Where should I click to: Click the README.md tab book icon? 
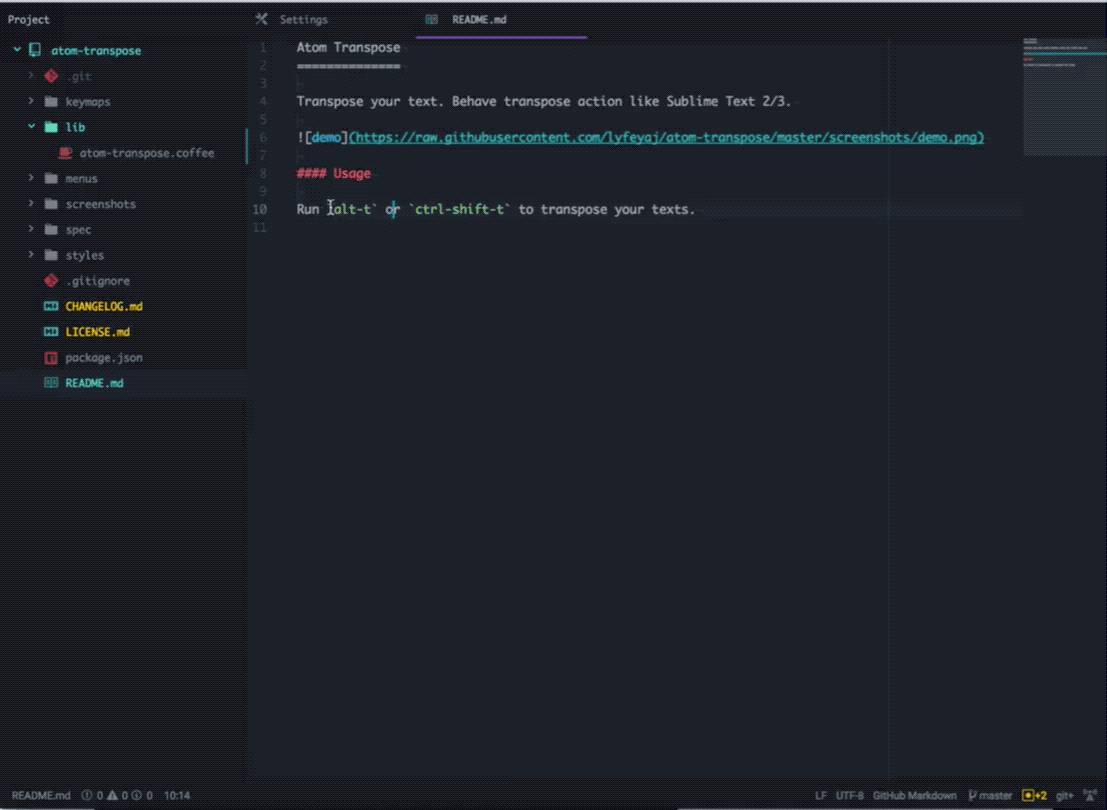click(x=431, y=19)
